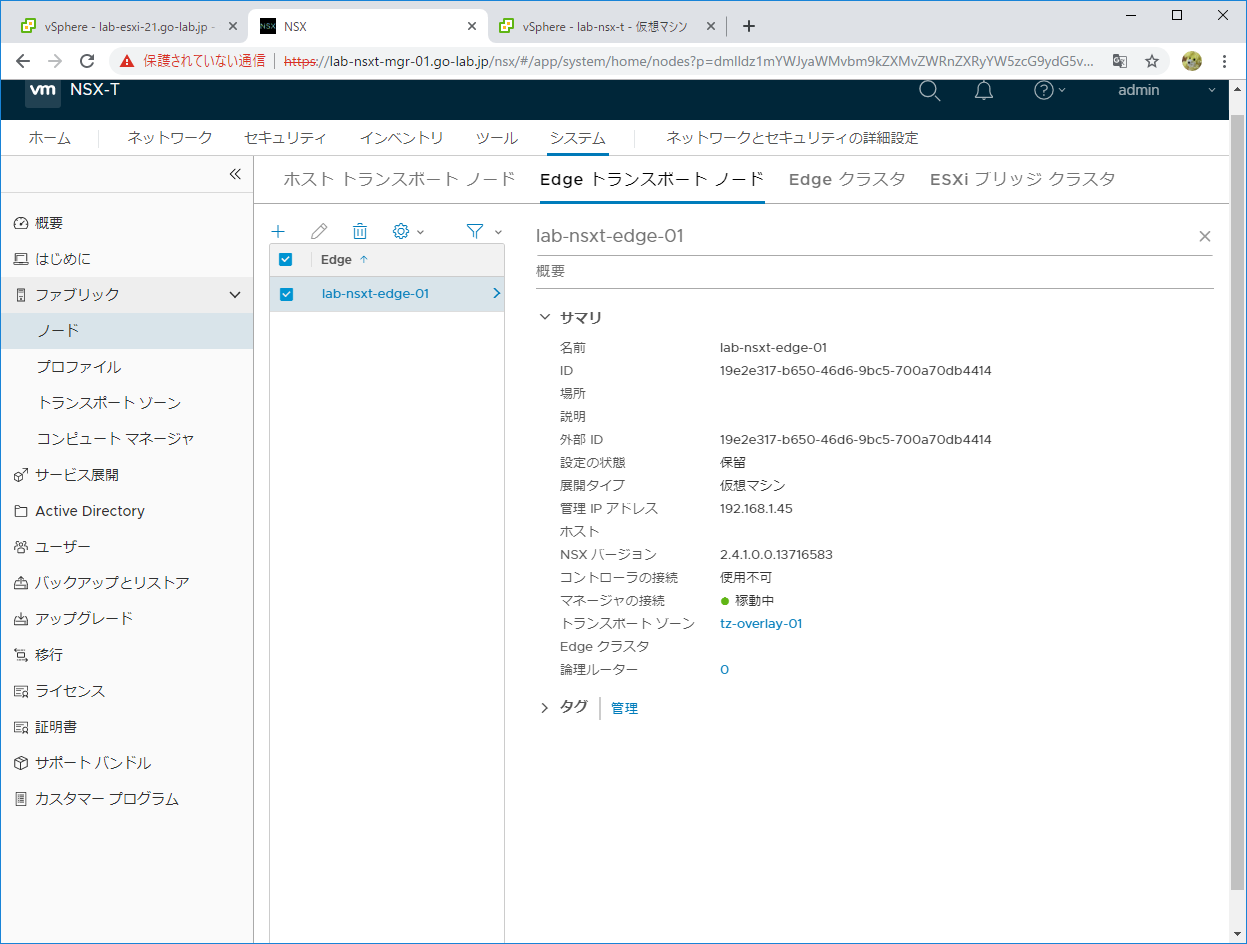Reload the page
Screen dimensions: 1247x944
point(87,61)
